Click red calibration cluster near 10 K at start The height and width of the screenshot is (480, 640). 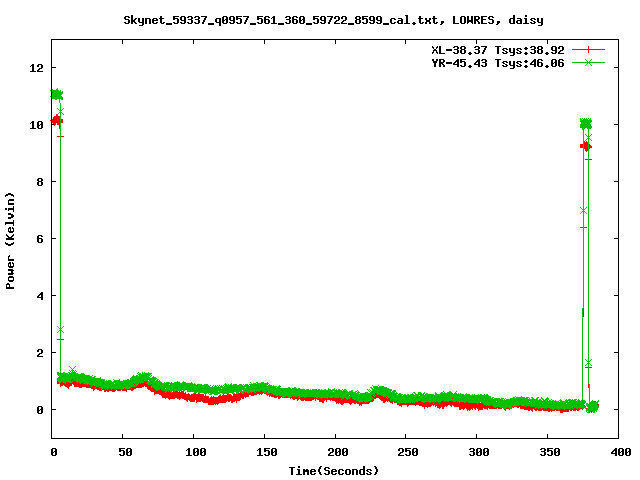coord(57,121)
